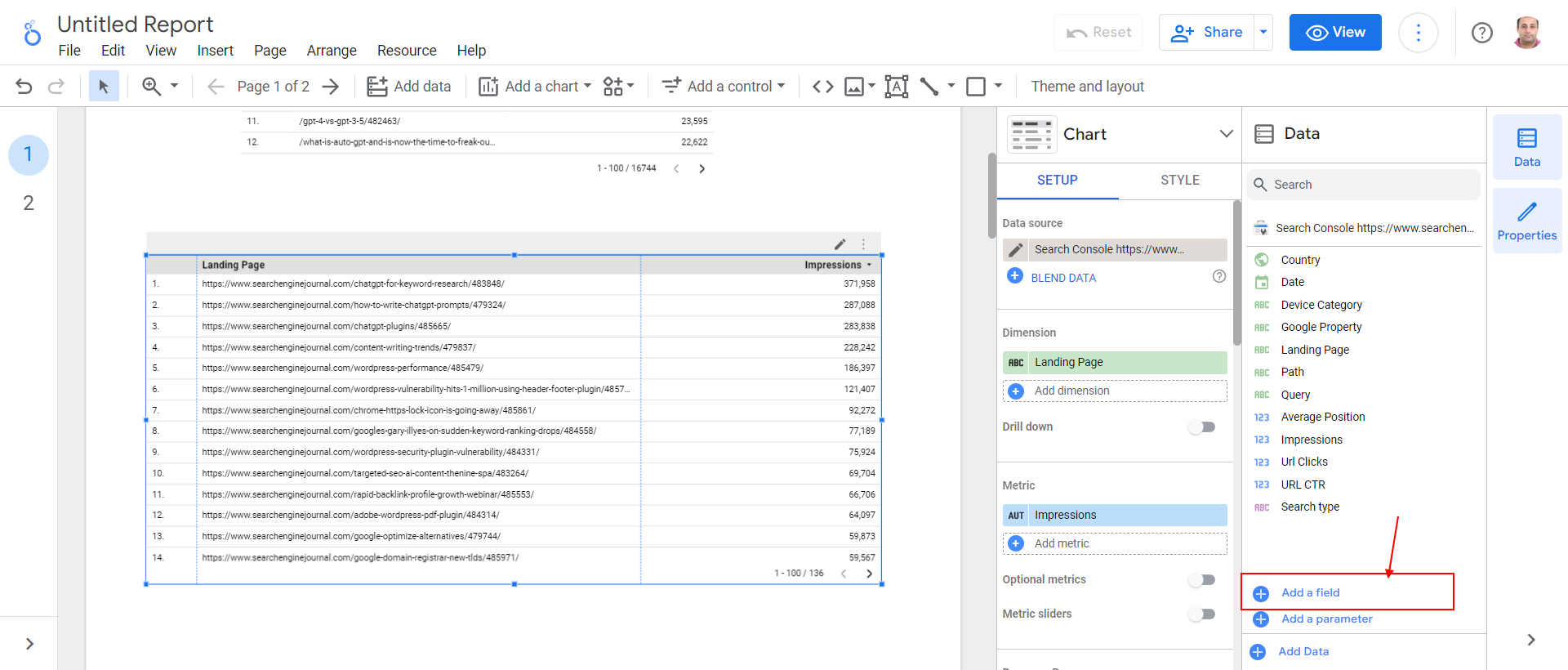Open the Add a control dropdown
Image resolution: width=1568 pixels, height=670 pixels.
(724, 86)
